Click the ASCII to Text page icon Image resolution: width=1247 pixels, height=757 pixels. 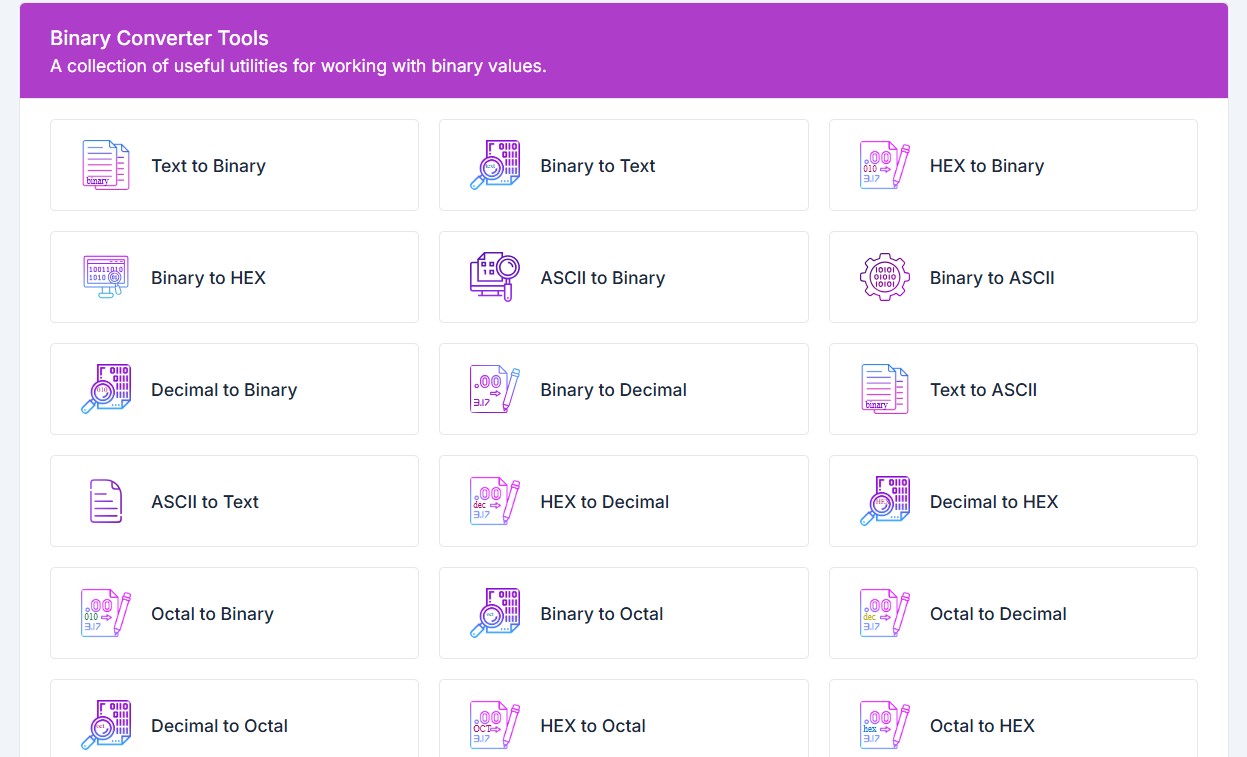[x=105, y=501]
